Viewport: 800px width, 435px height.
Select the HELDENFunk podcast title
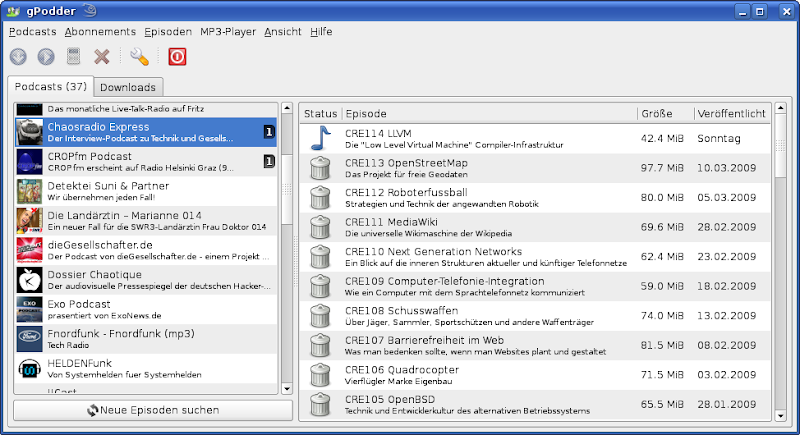click(x=79, y=364)
